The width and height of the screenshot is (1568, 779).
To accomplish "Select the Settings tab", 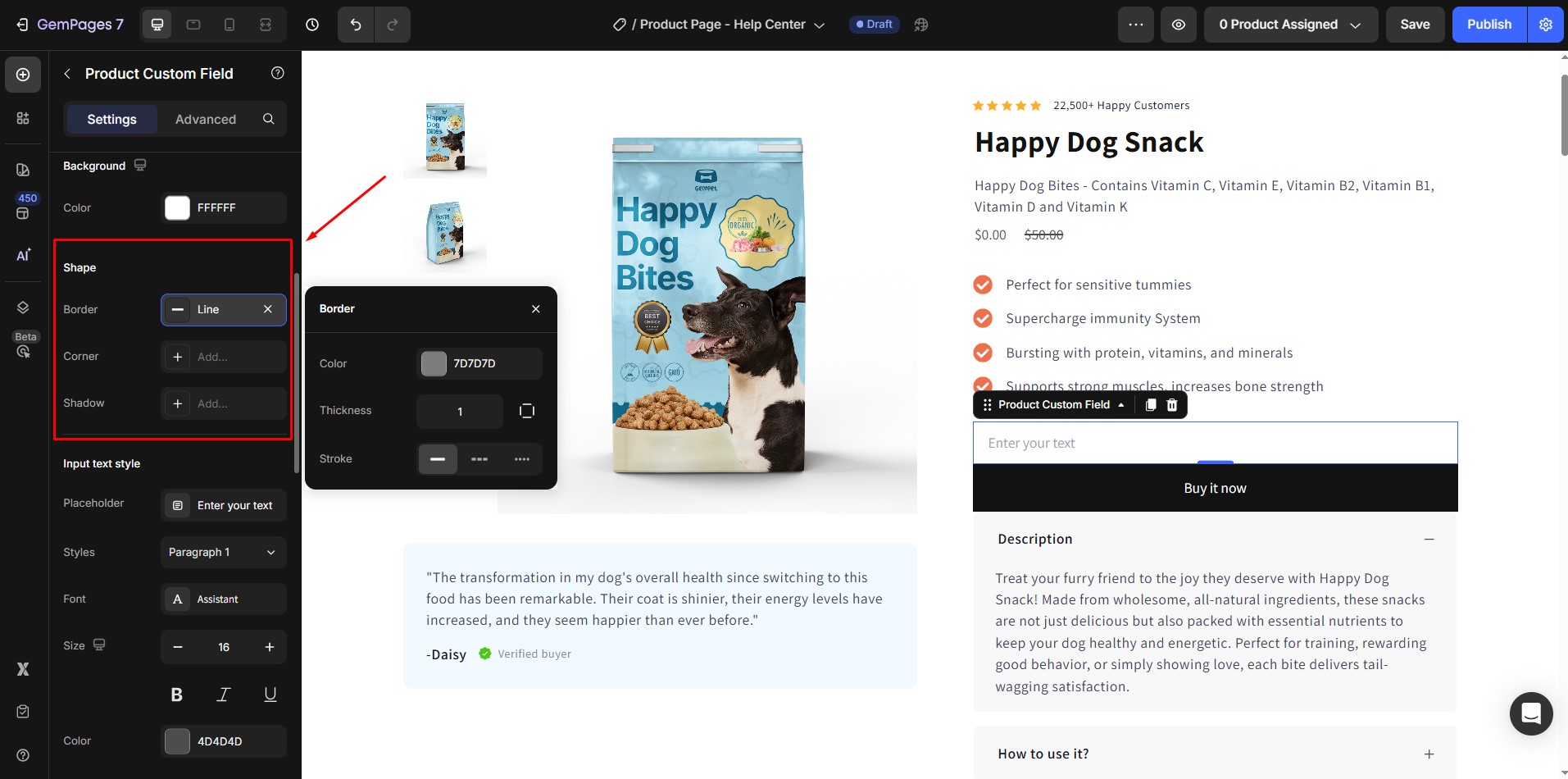I will 112,119.
